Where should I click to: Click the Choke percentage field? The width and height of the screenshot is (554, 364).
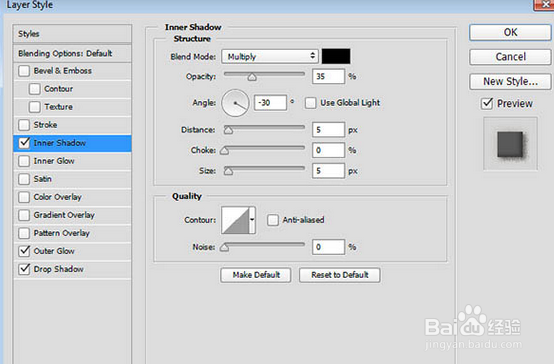click(328, 151)
